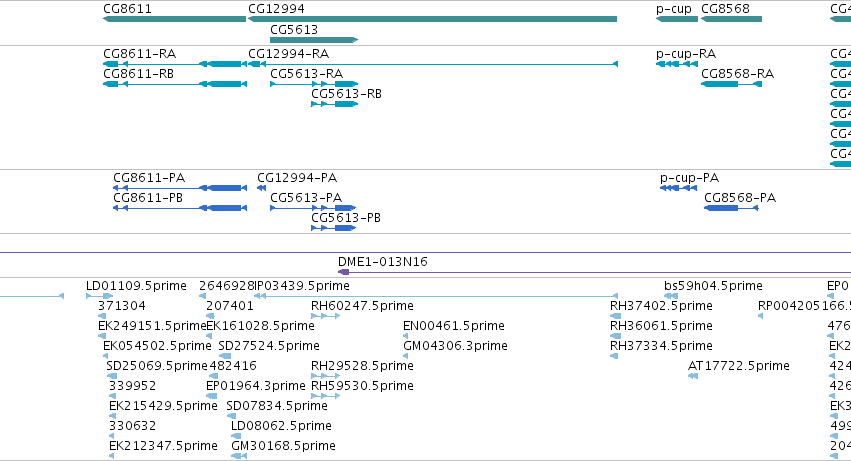
Task: Click the 371304 feature label
Action: 122,306
